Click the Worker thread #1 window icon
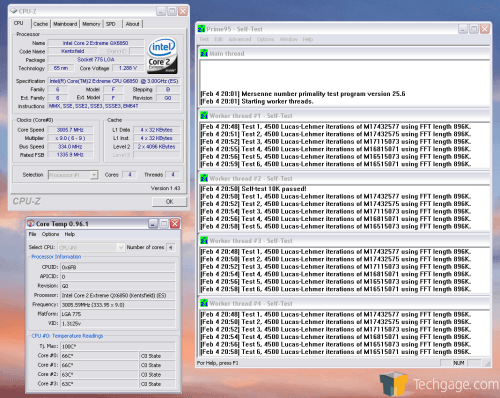This screenshot has width=500, height=398. click(204, 116)
